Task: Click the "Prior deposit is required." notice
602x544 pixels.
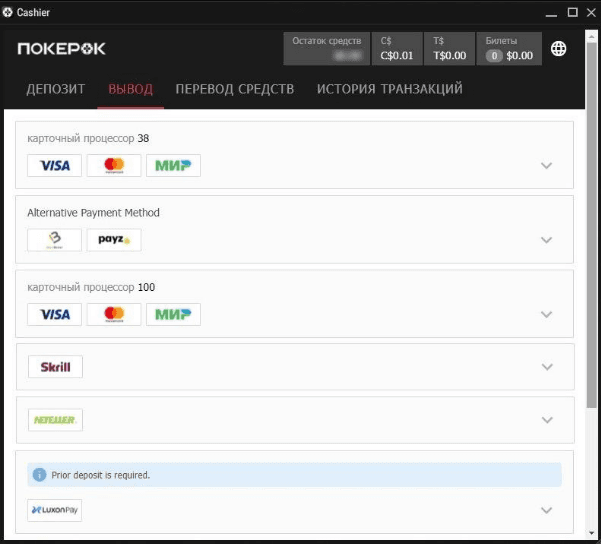Action: 294,475
